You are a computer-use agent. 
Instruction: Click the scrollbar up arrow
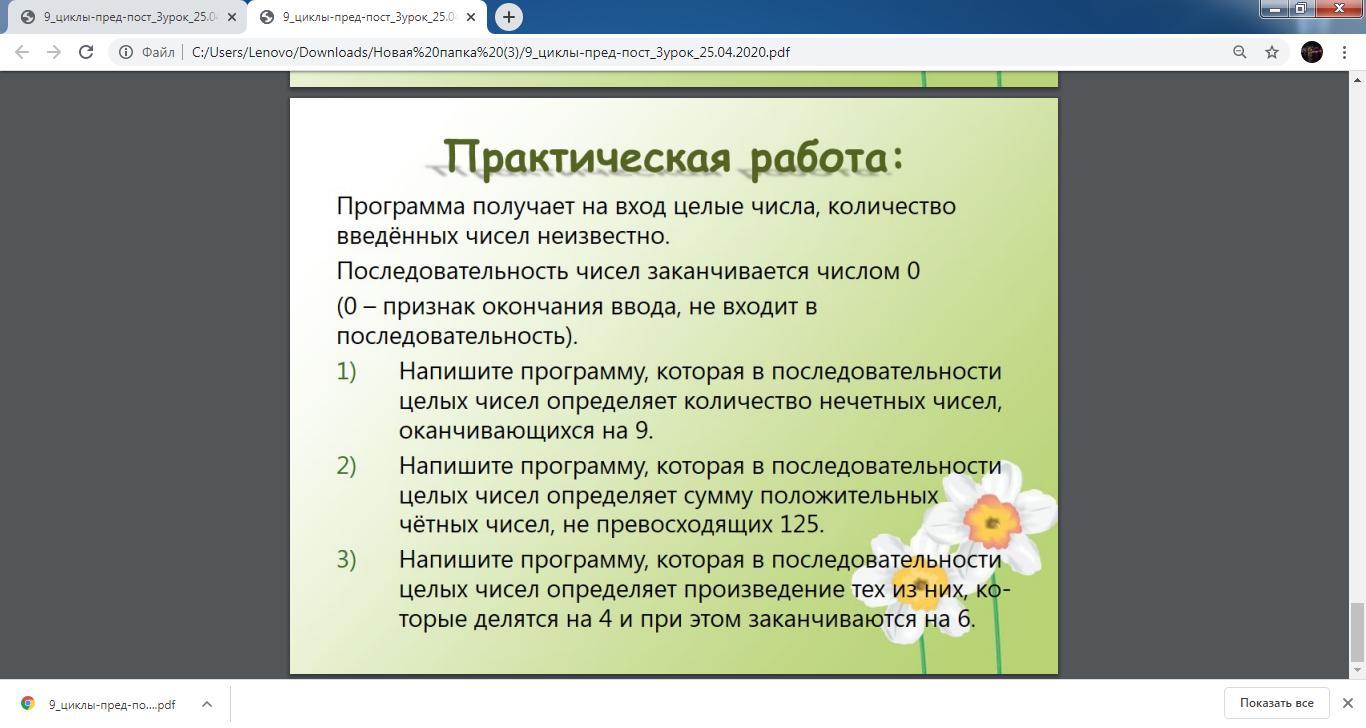pos(1357,79)
